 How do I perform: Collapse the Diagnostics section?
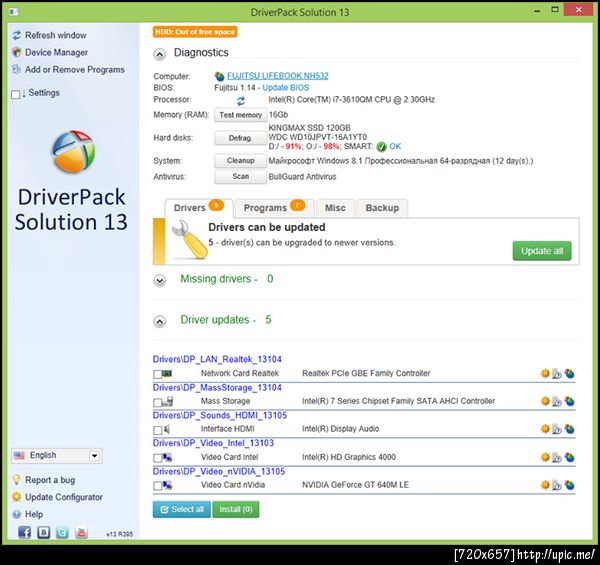tap(160, 55)
